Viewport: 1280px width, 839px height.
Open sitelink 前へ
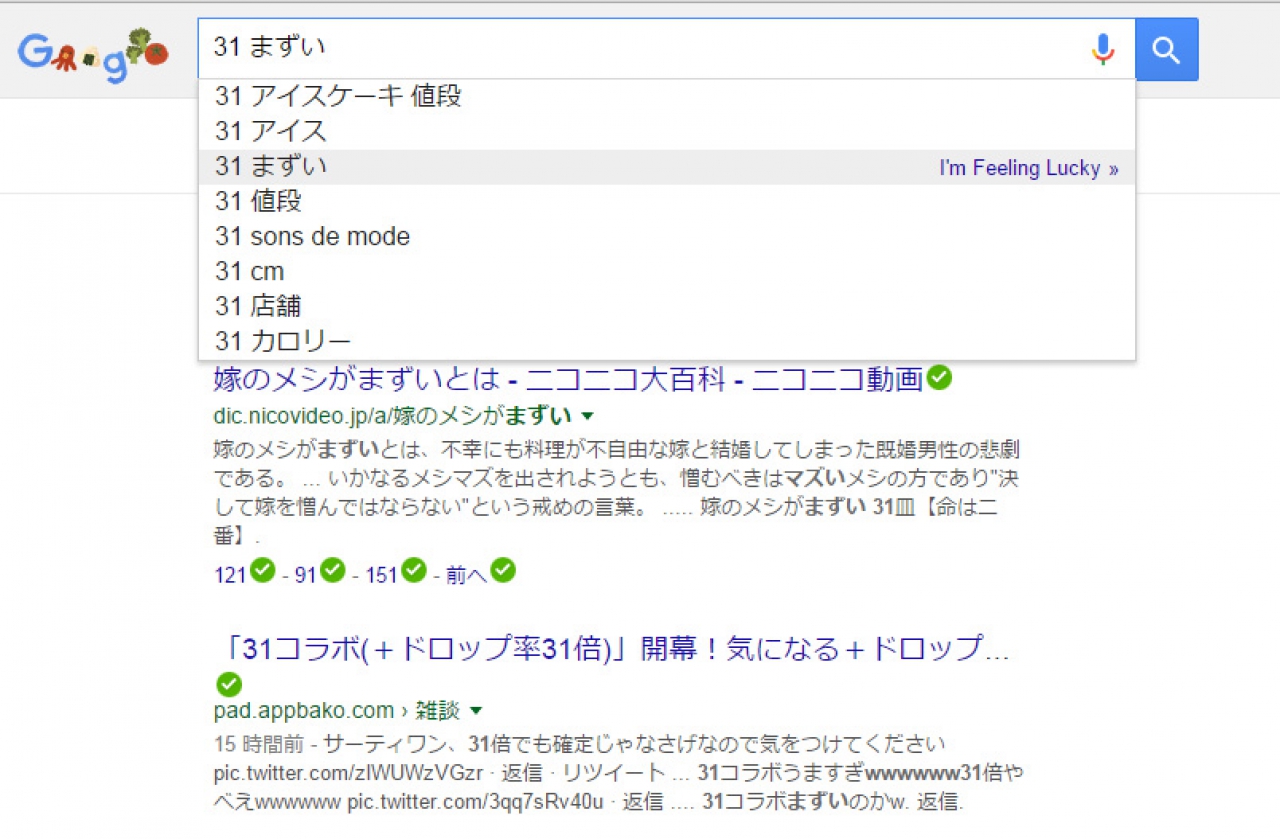[x=467, y=575]
